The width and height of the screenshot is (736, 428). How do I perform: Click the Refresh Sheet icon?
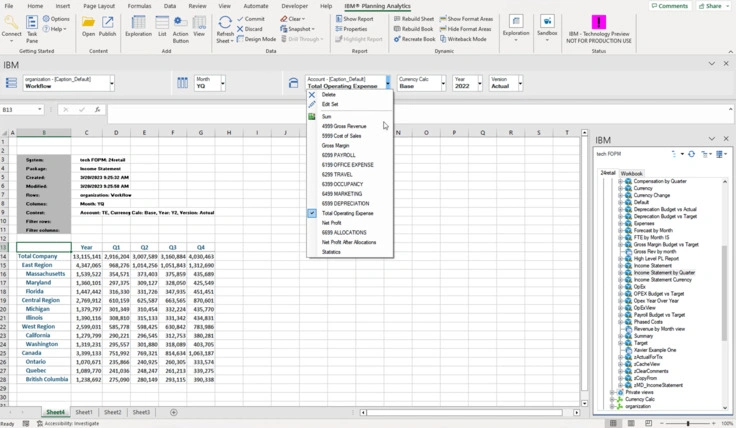[225, 26]
